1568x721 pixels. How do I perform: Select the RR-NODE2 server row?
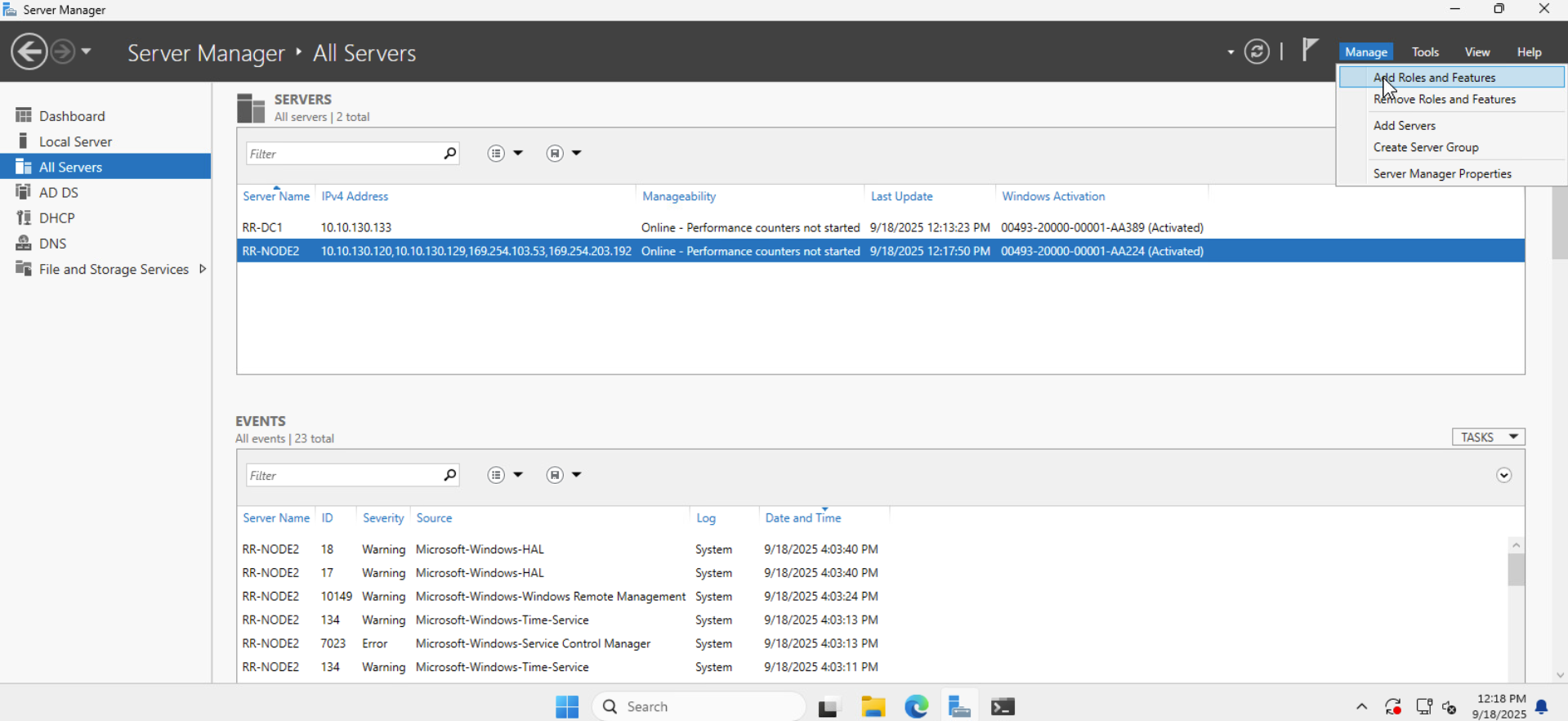pos(881,251)
